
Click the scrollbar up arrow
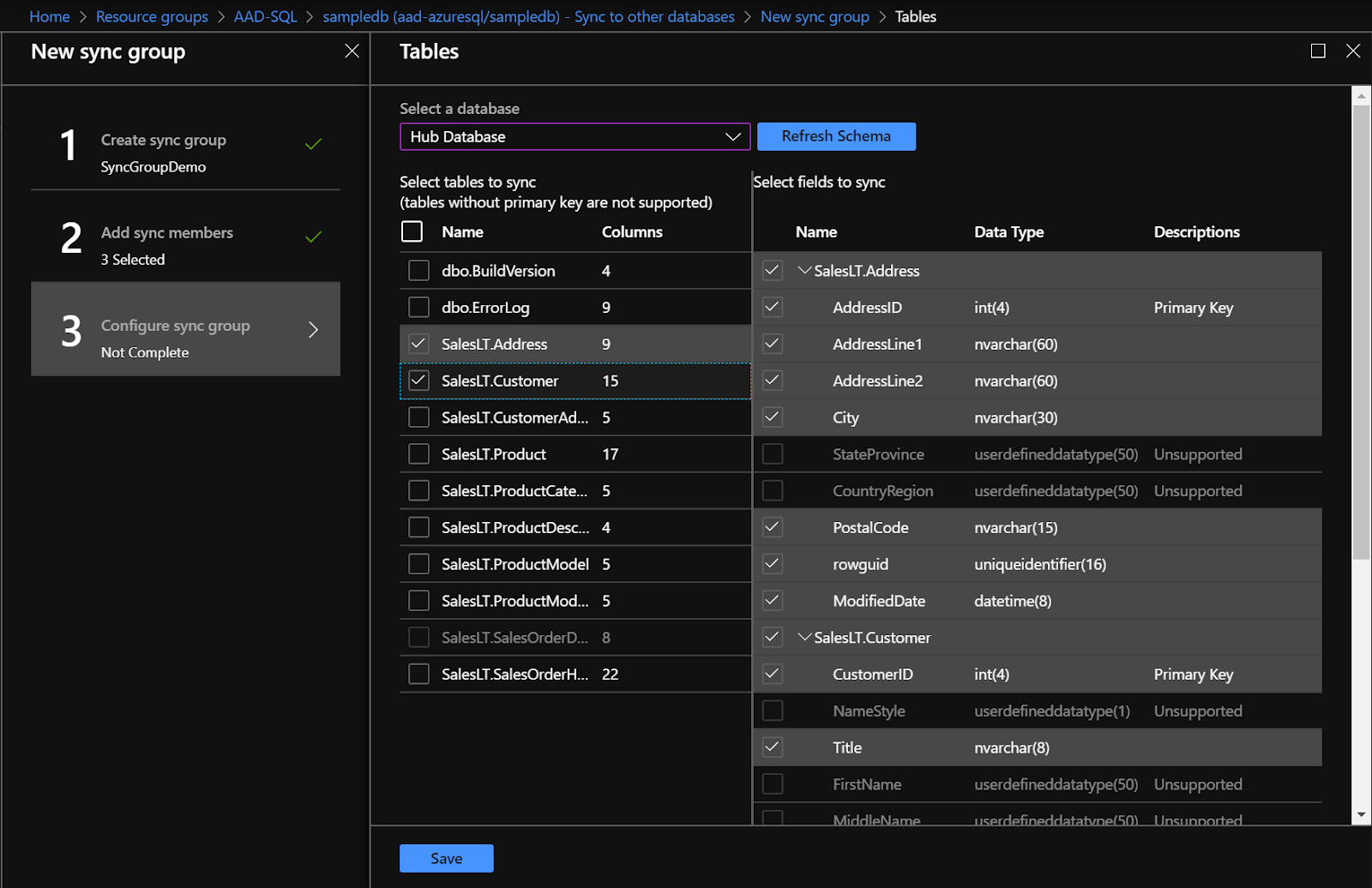(x=1361, y=96)
